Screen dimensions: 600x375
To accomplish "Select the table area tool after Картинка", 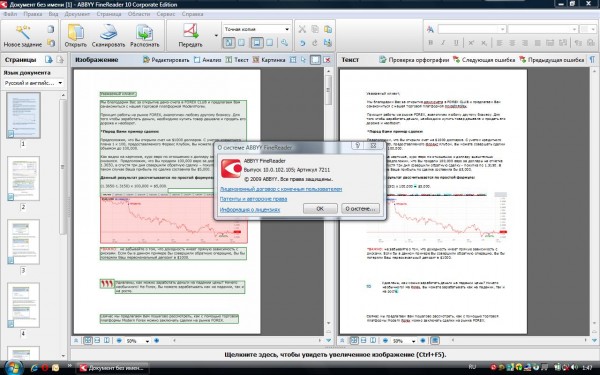I will 293,60.
